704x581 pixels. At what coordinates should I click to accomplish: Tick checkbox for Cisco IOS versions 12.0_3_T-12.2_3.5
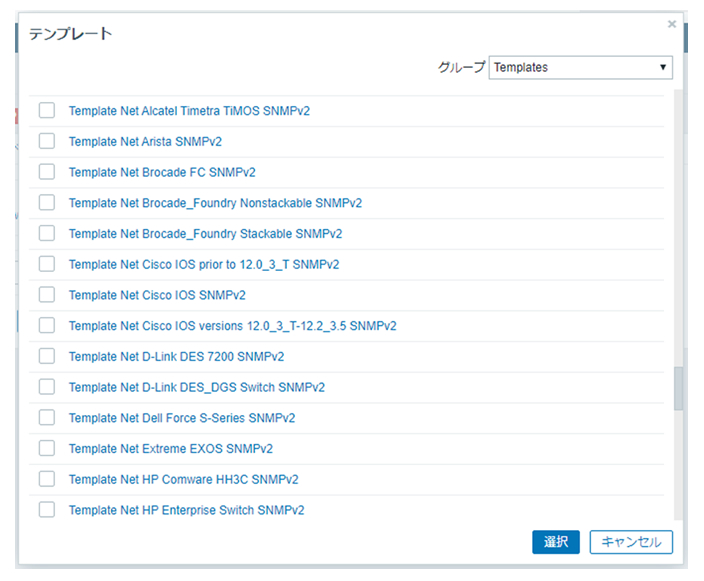47,326
